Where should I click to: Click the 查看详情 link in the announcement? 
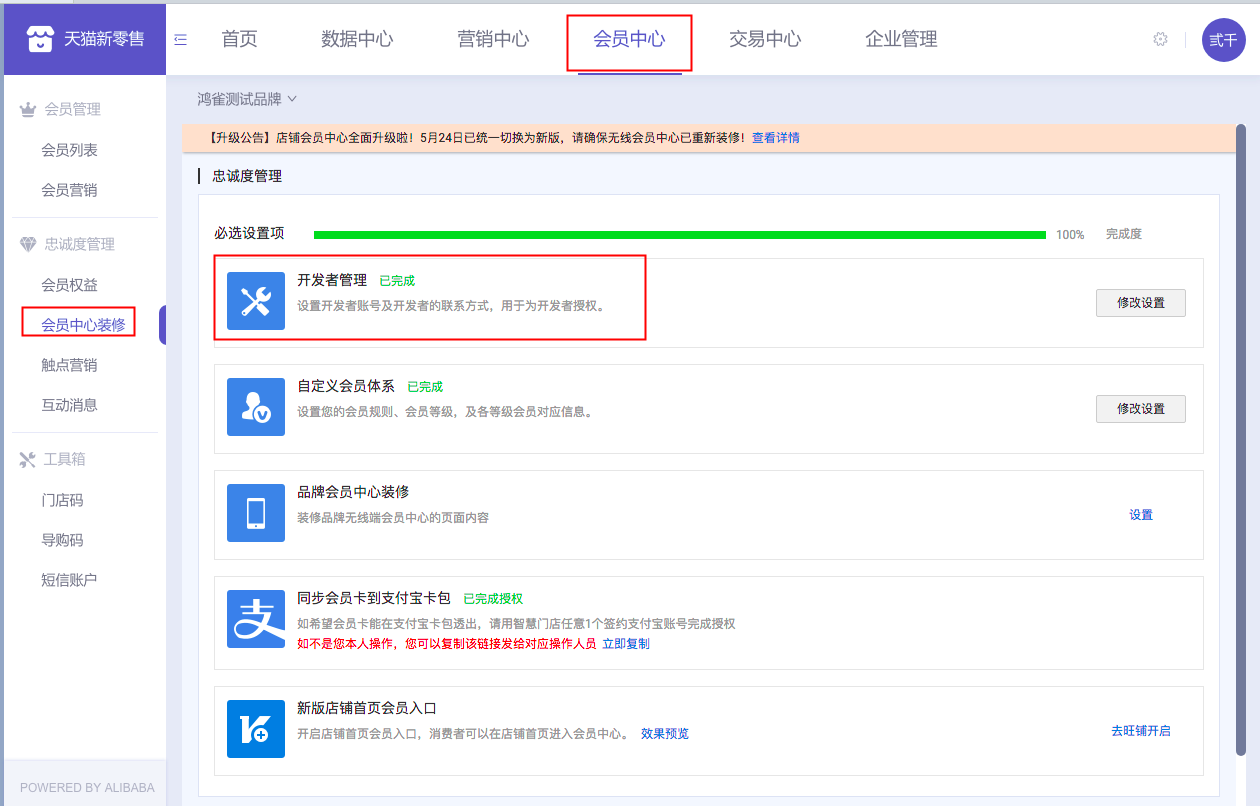pyautogui.click(x=776, y=138)
